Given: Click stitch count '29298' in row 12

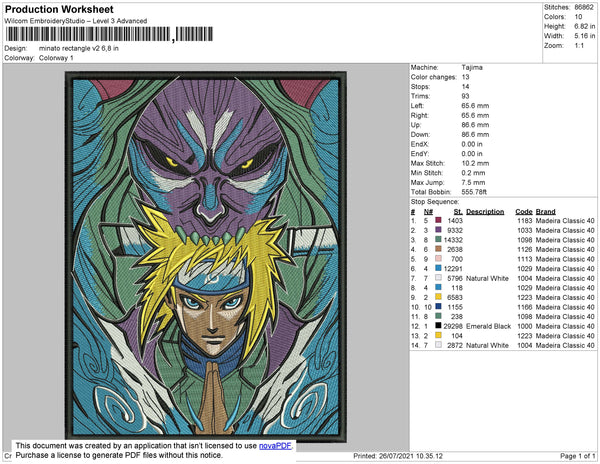Looking at the screenshot, I should pos(453,326).
